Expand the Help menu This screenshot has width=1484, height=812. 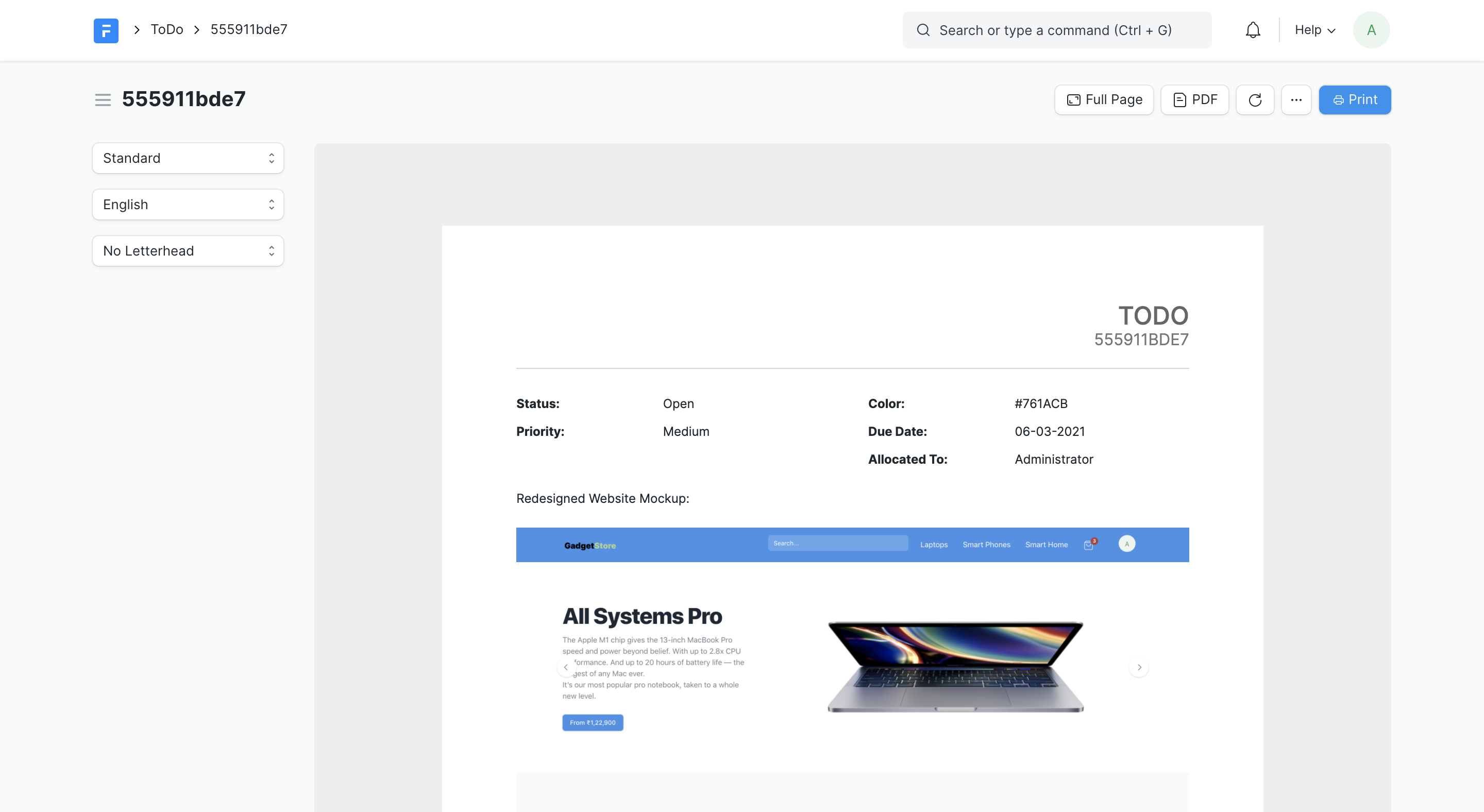[x=1314, y=30]
